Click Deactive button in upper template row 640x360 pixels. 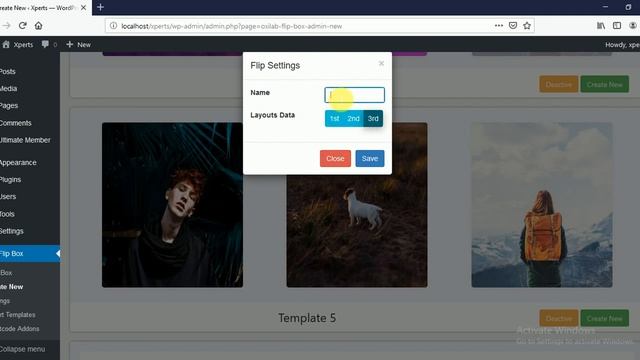(x=559, y=84)
